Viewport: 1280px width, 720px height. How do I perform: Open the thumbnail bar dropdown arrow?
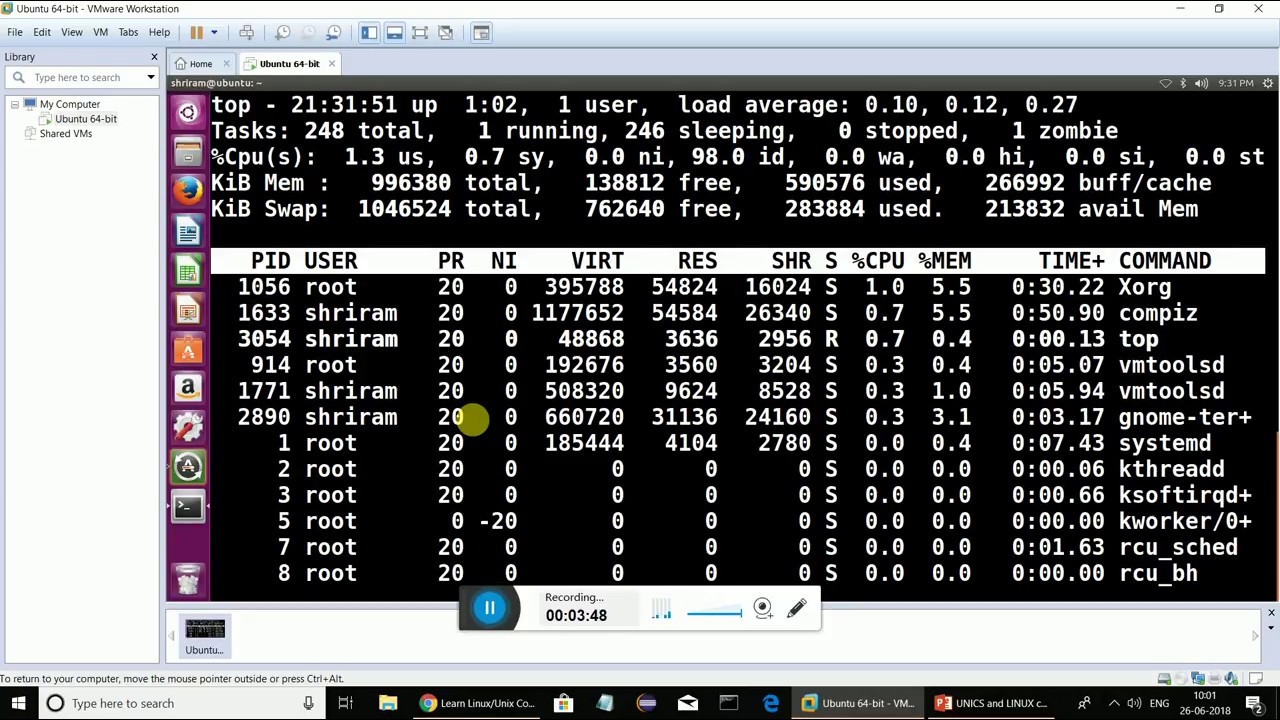pos(1271,628)
